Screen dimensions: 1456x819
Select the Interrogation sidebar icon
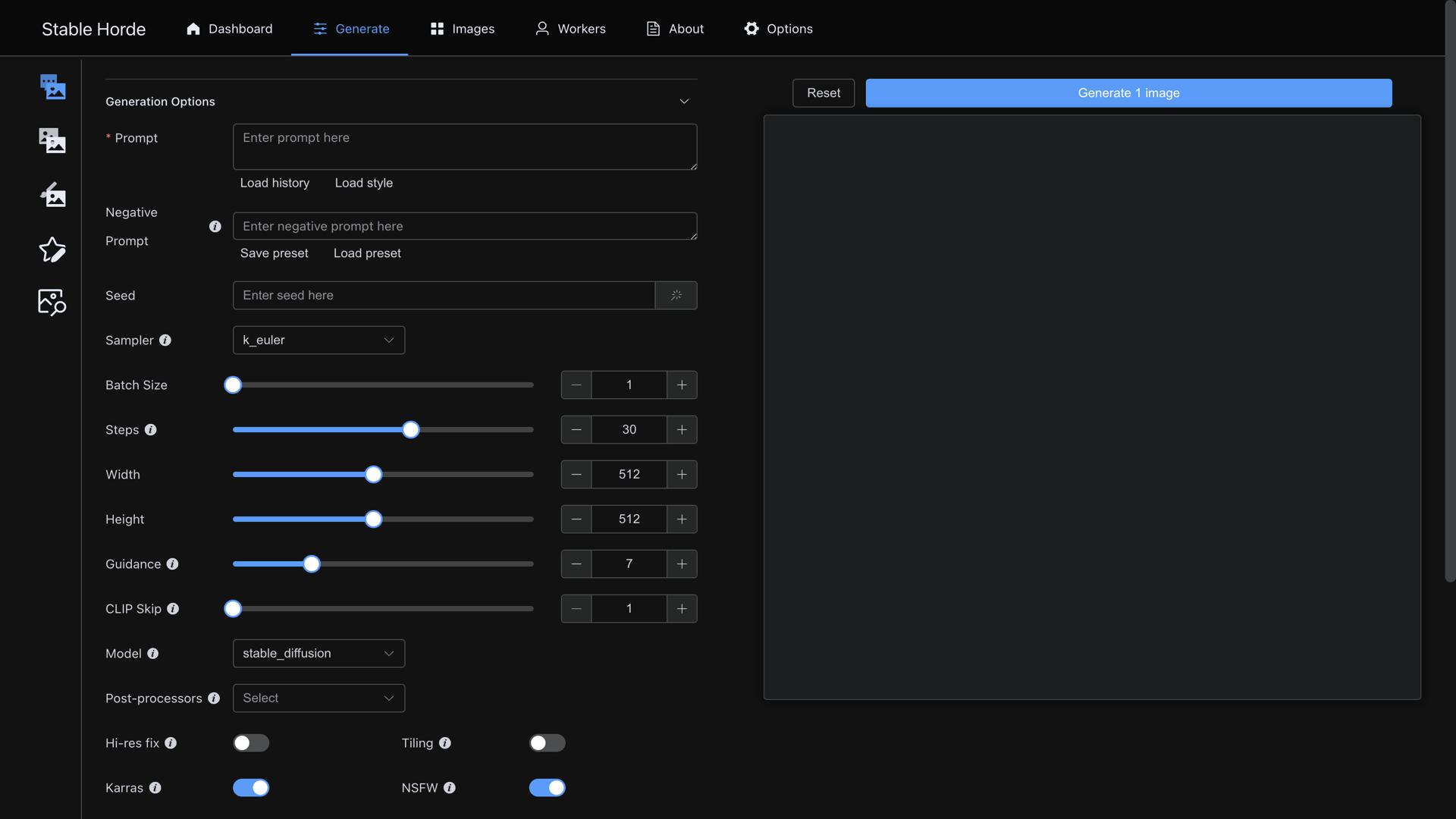coord(52,302)
